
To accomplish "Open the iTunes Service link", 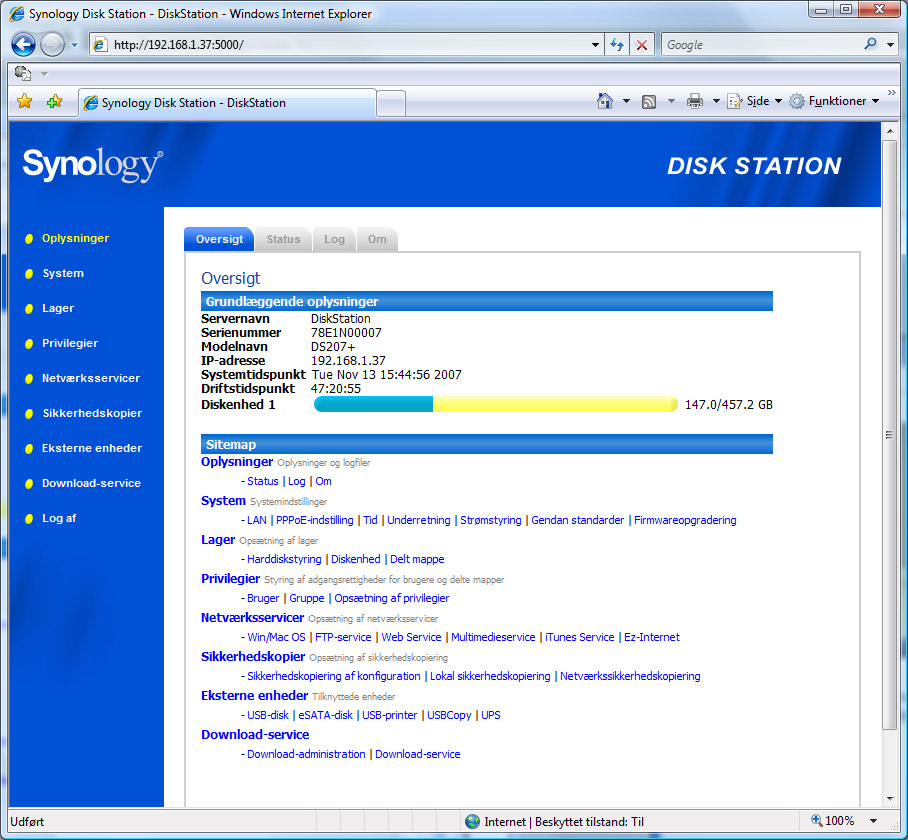I will click(579, 637).
